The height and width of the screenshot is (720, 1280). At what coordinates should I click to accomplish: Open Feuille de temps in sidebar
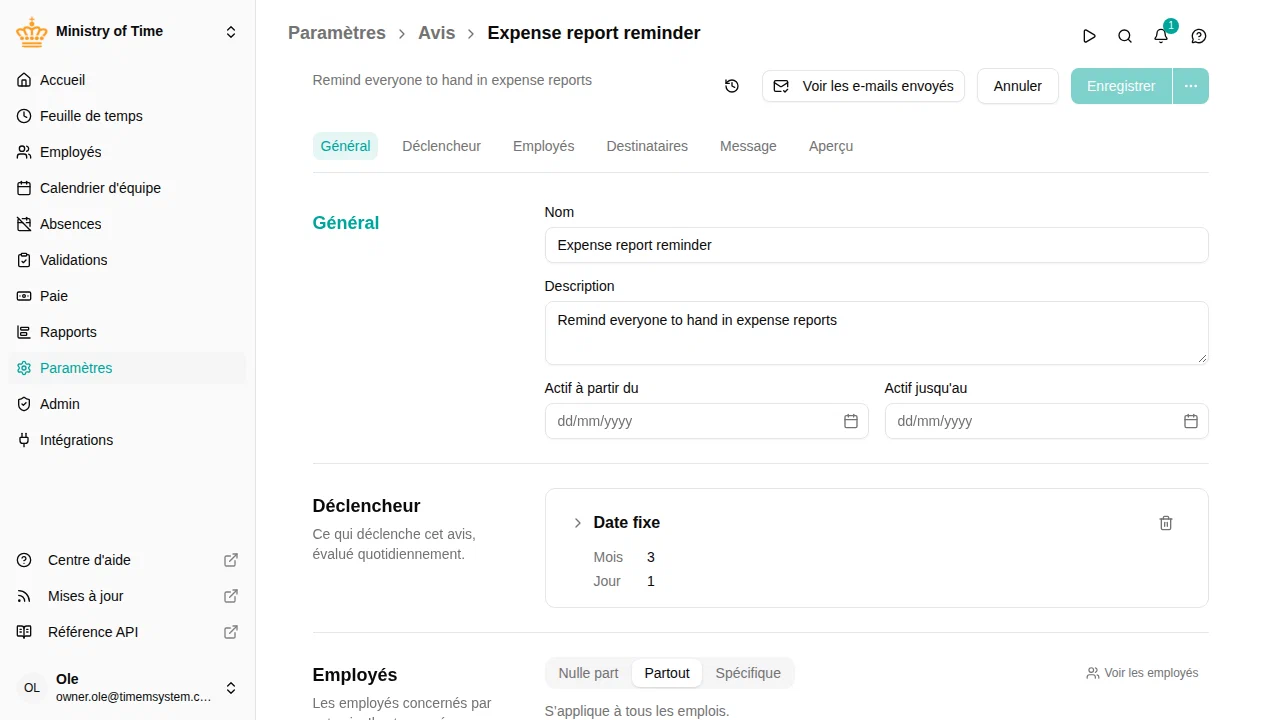[128, 116]
